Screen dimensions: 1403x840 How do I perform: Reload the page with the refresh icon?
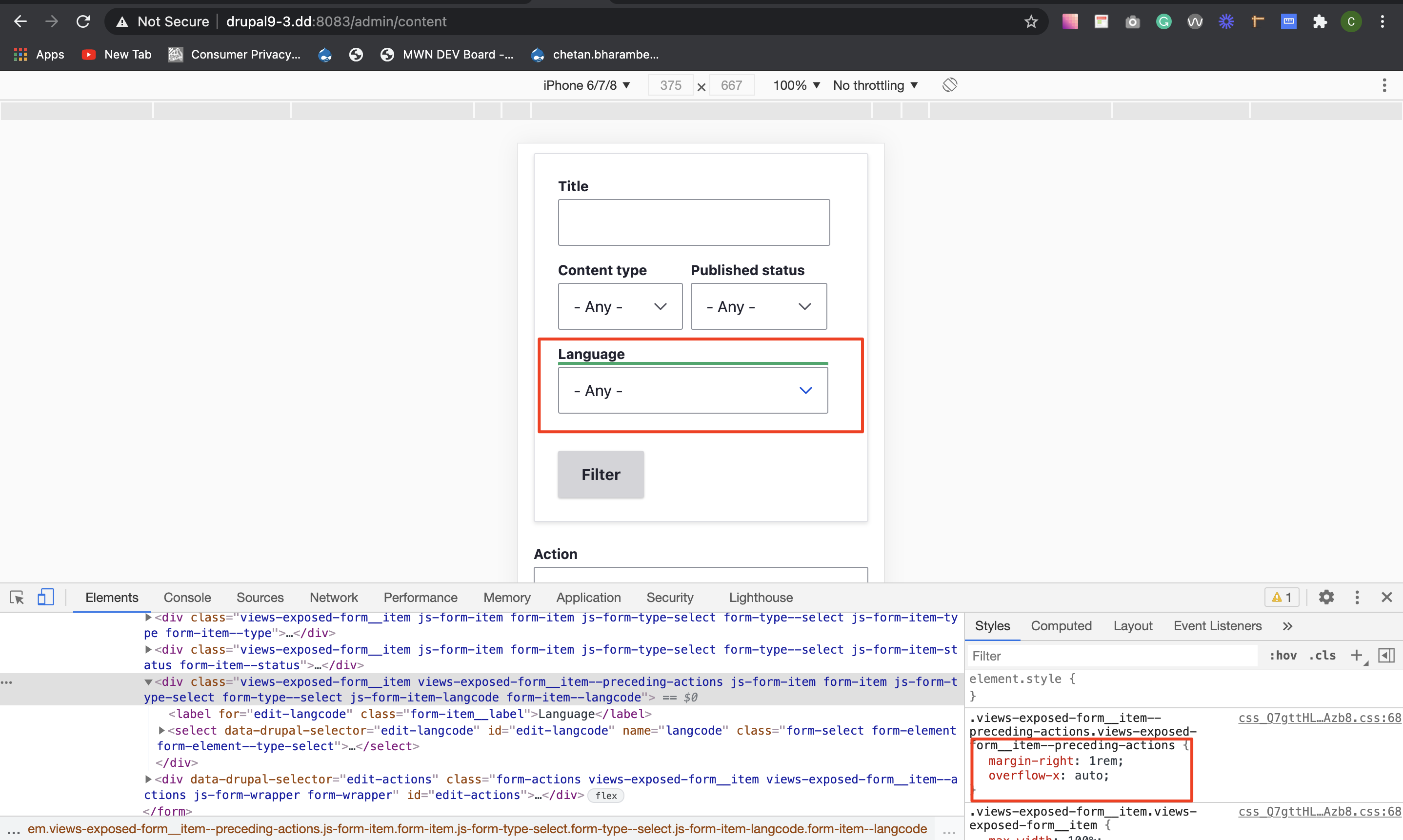point(83,21)
